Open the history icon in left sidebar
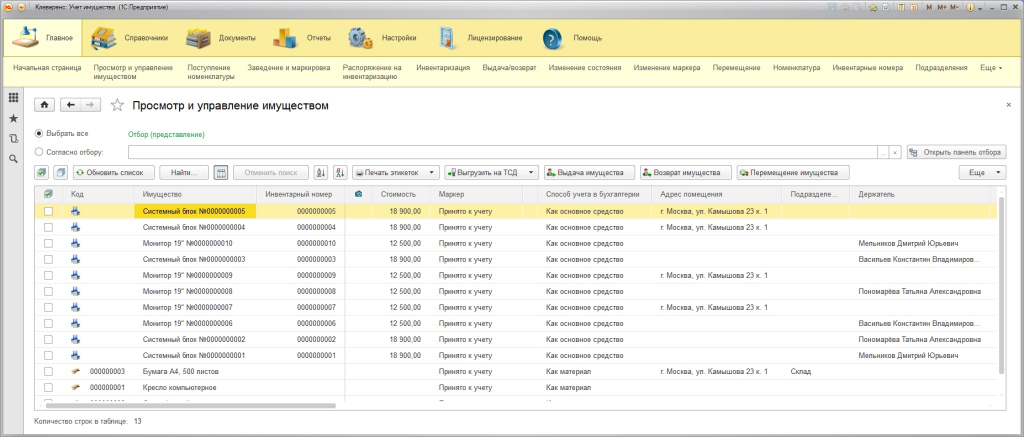This screenshot has width=1024, height=437. pos(13,139)
